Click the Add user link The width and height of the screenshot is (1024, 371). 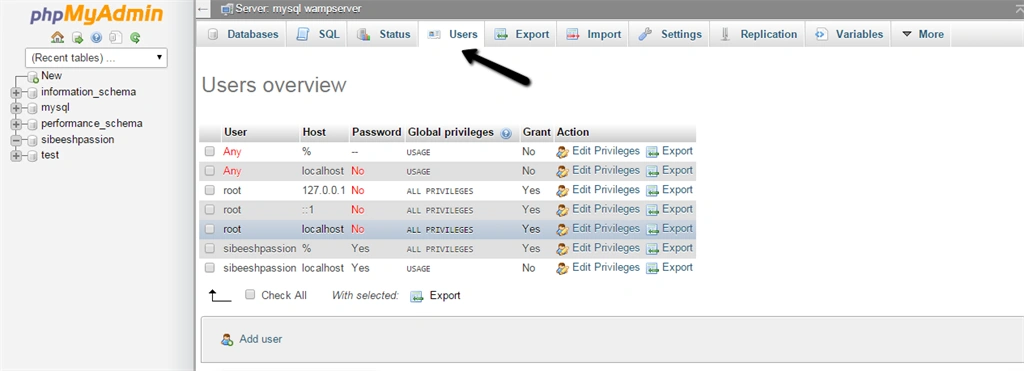[x=261, y=340]
